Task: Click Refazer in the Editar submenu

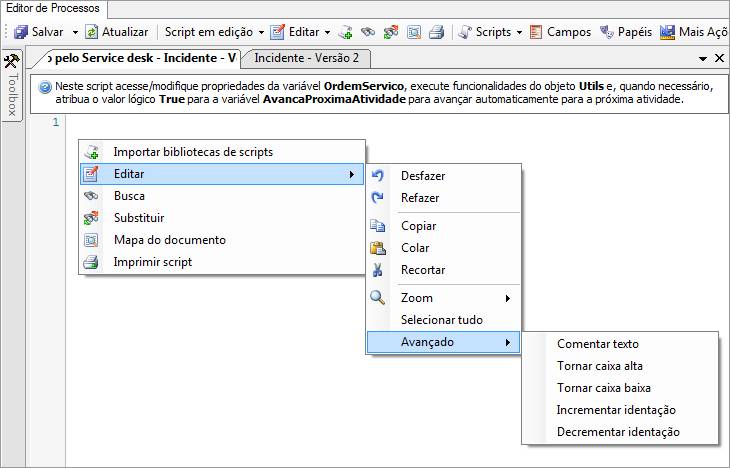Action: pos(443,198)
